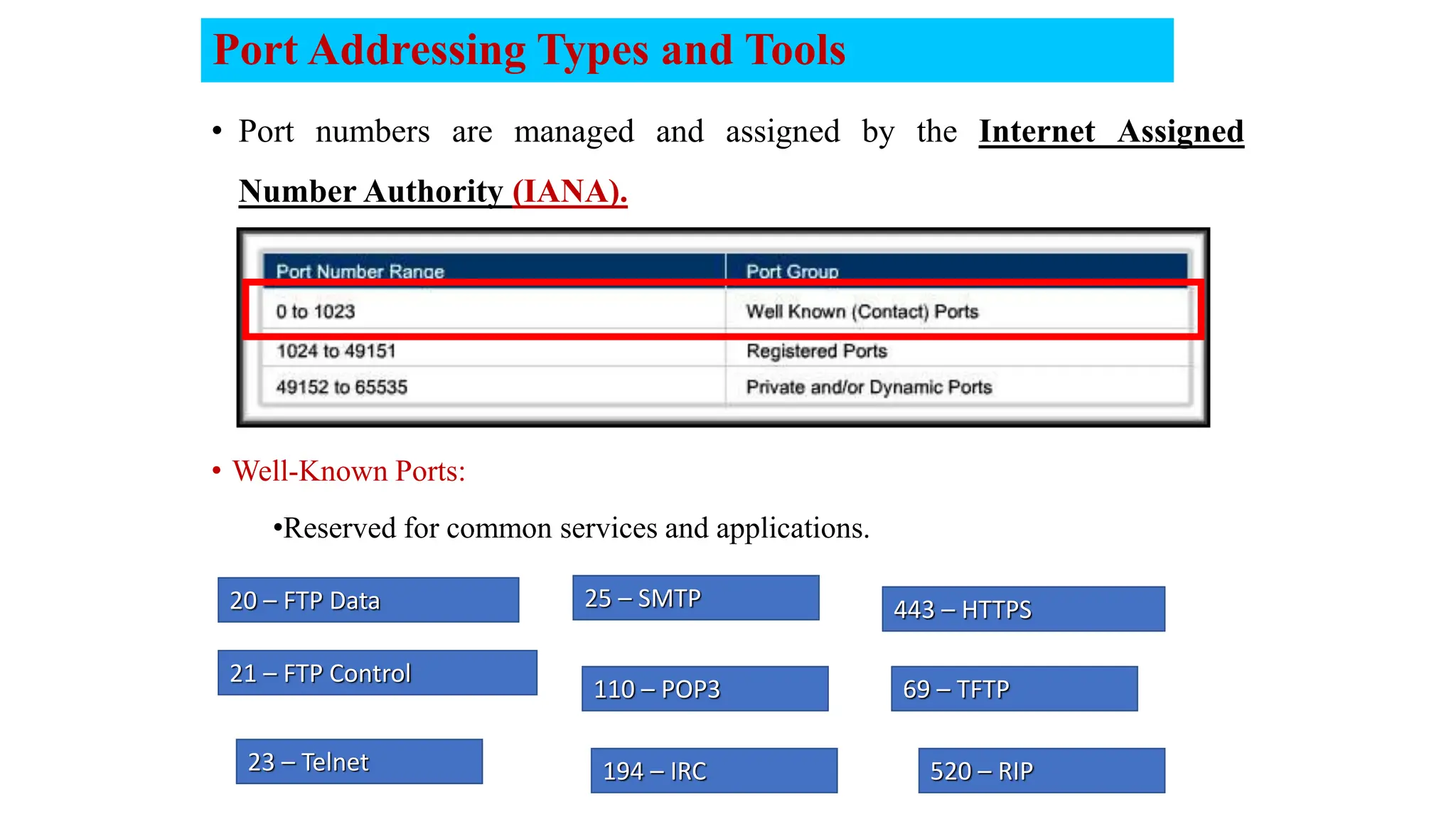
Task: Click the '110 – POP3' box
Action: 705,688
